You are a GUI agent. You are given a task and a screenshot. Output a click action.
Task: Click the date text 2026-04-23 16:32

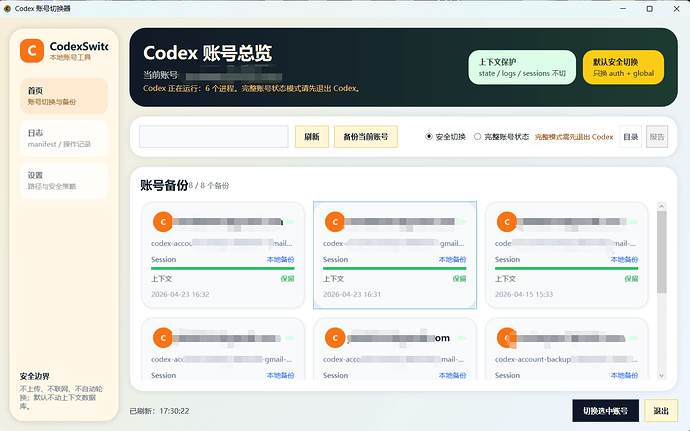180,294
